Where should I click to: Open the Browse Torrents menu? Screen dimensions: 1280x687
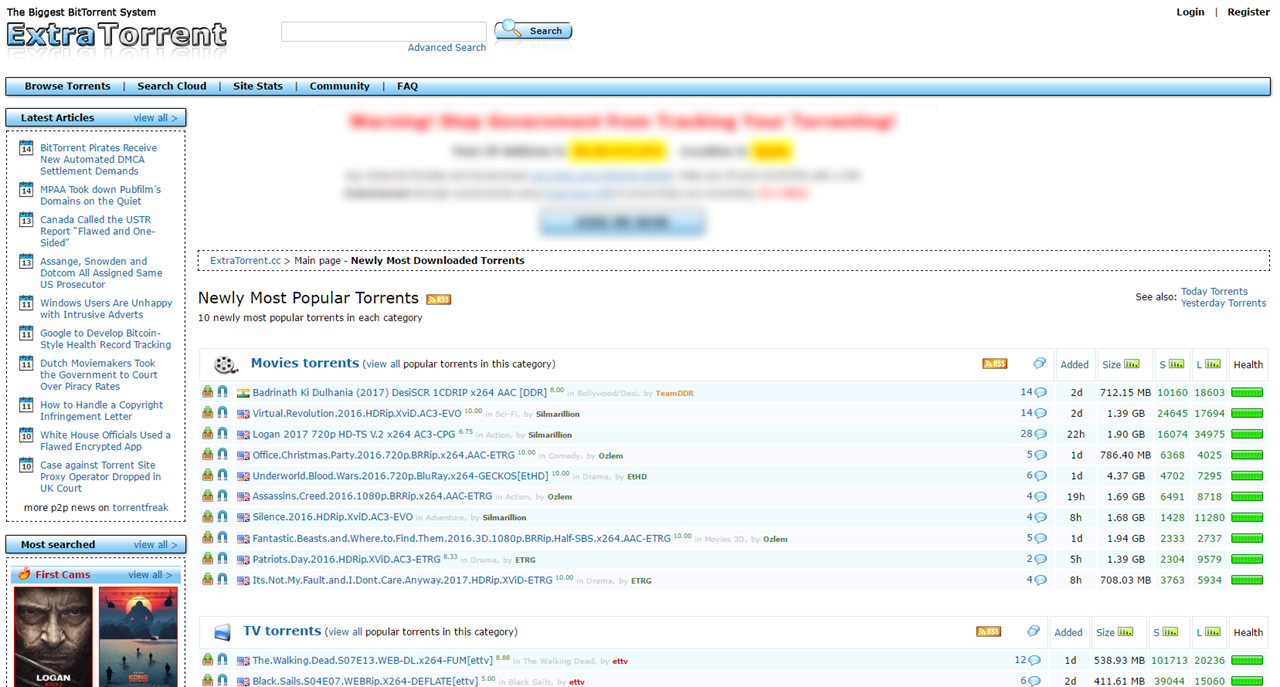[x=68, y=86]
